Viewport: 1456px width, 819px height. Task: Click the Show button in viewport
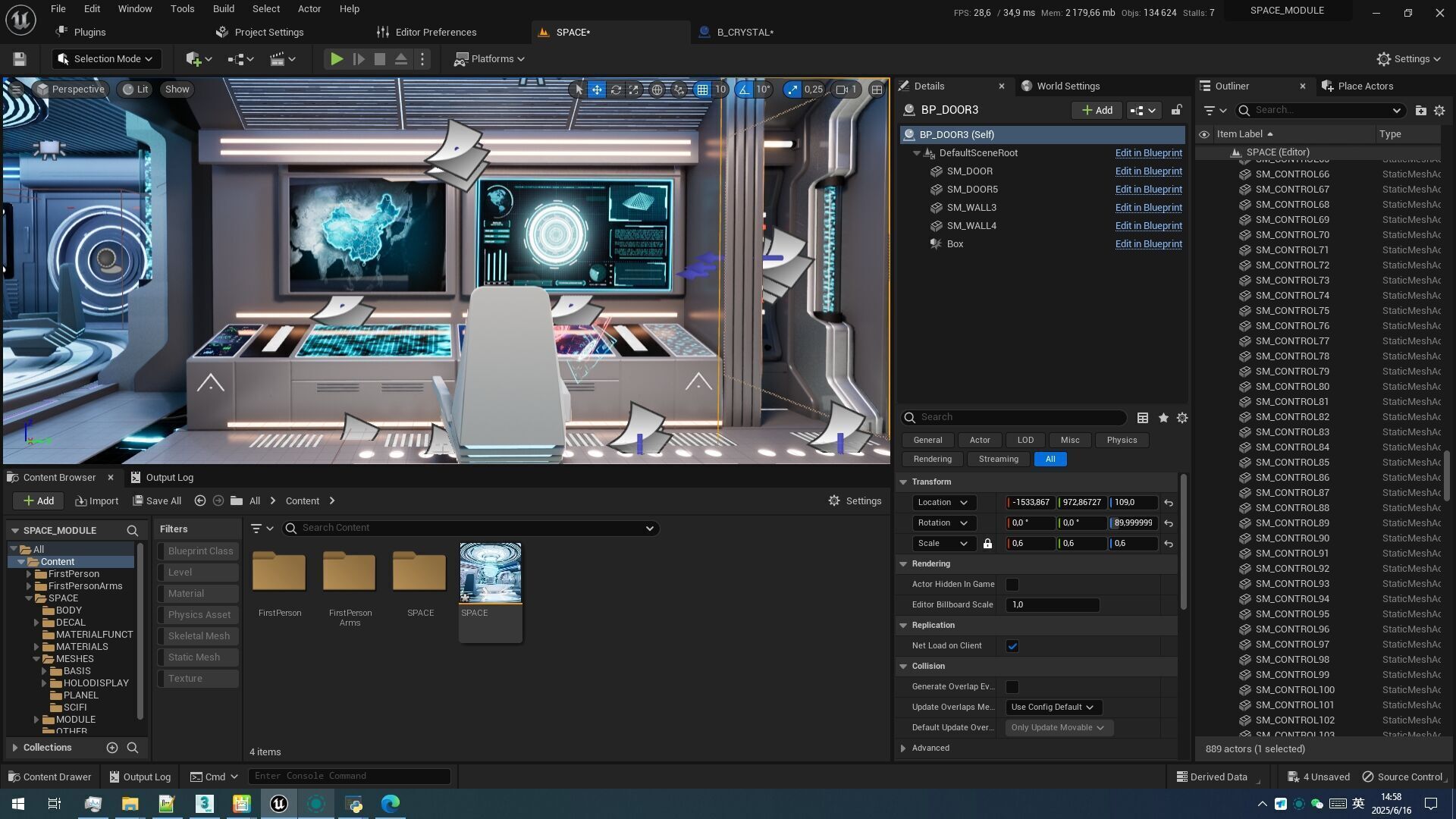coord(177,89)
